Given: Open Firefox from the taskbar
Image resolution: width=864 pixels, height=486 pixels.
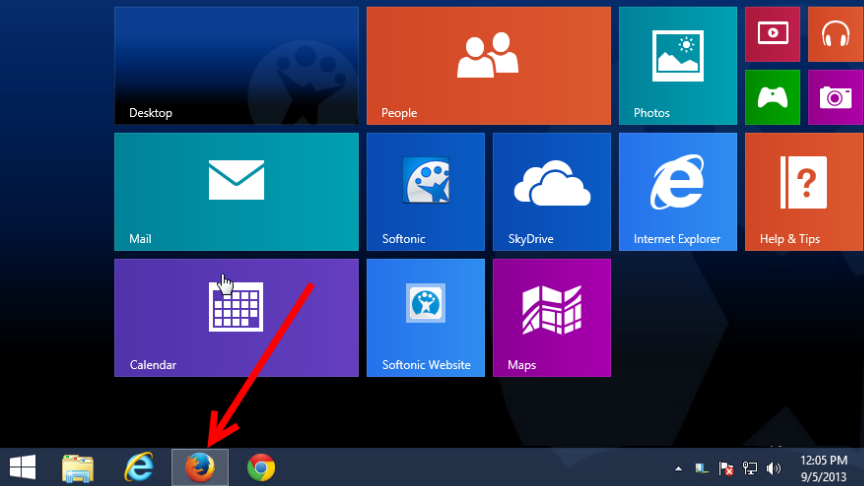Looking at the screenshot, I should pyautogui.click(x=200, y=467).
